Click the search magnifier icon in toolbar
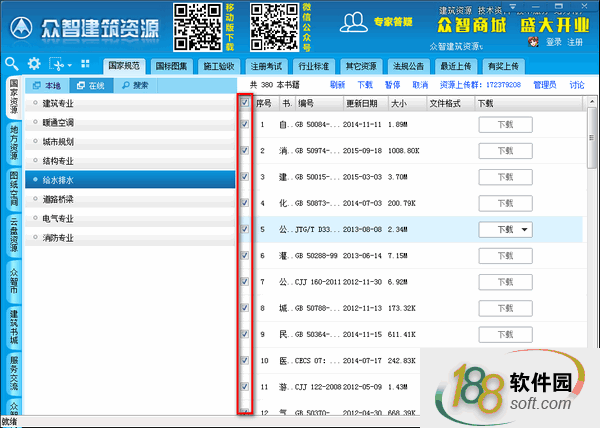Screen dimensions: 600x428 coord(11,64)
